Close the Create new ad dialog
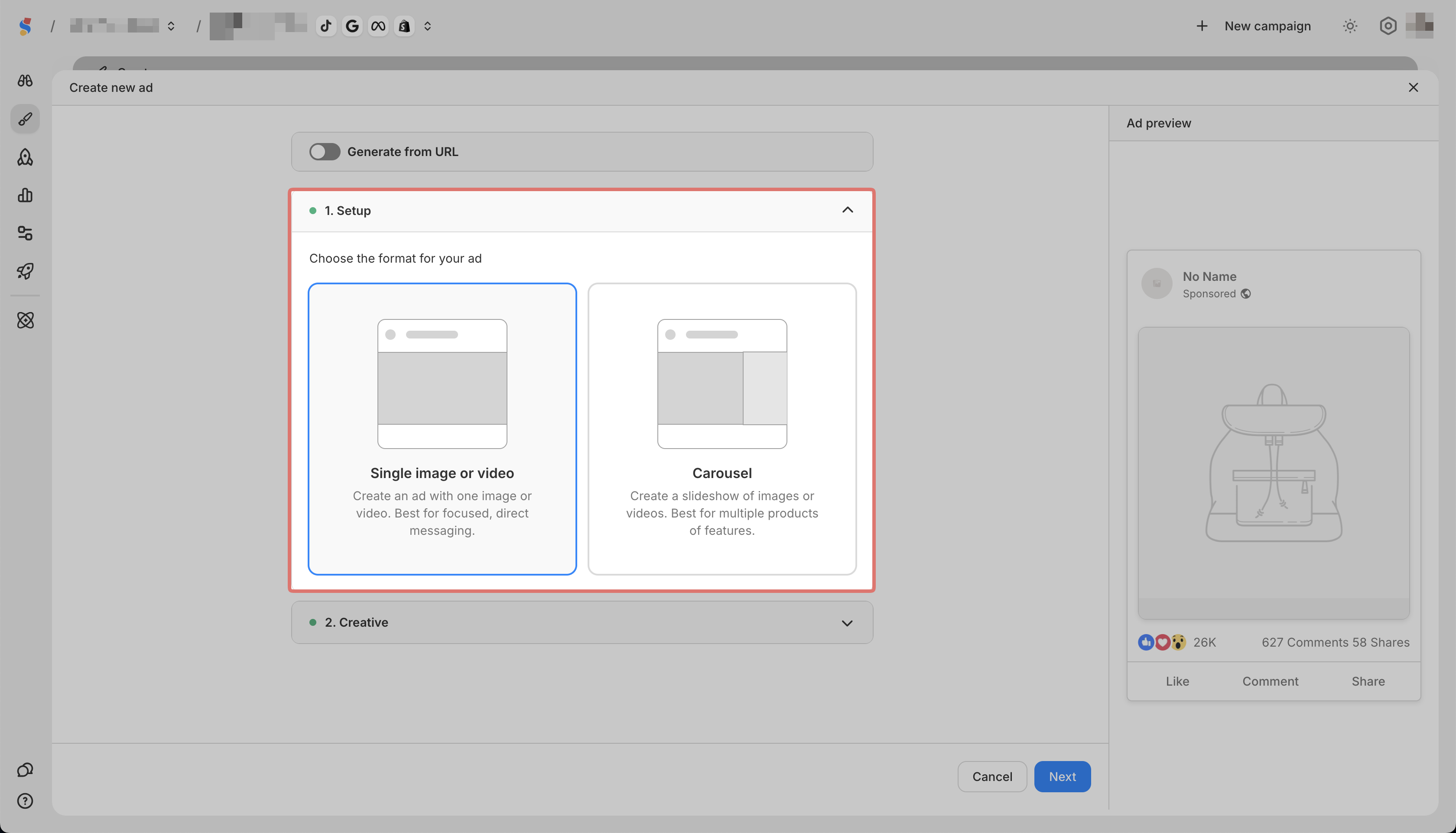The height and width of the screenshot is (833, 1456). (1413, 88)
